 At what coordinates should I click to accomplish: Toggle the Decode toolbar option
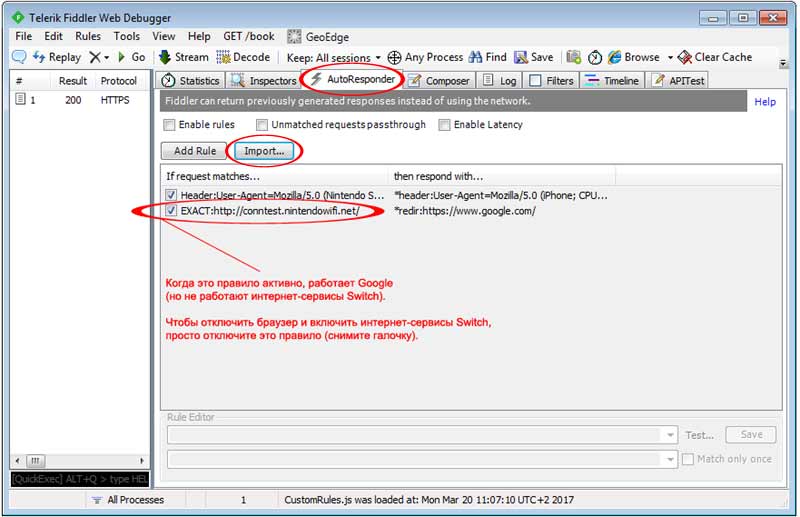click(x=243, y=57)
